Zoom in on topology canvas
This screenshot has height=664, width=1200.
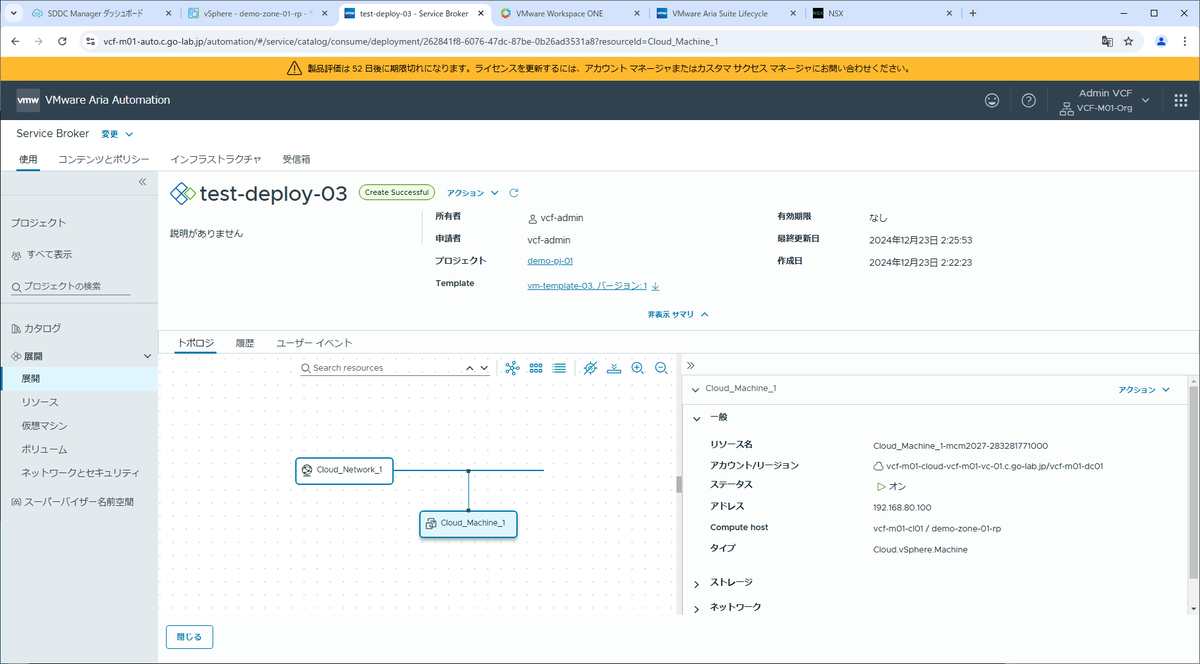pyautogui.click(x=638, y=368)
